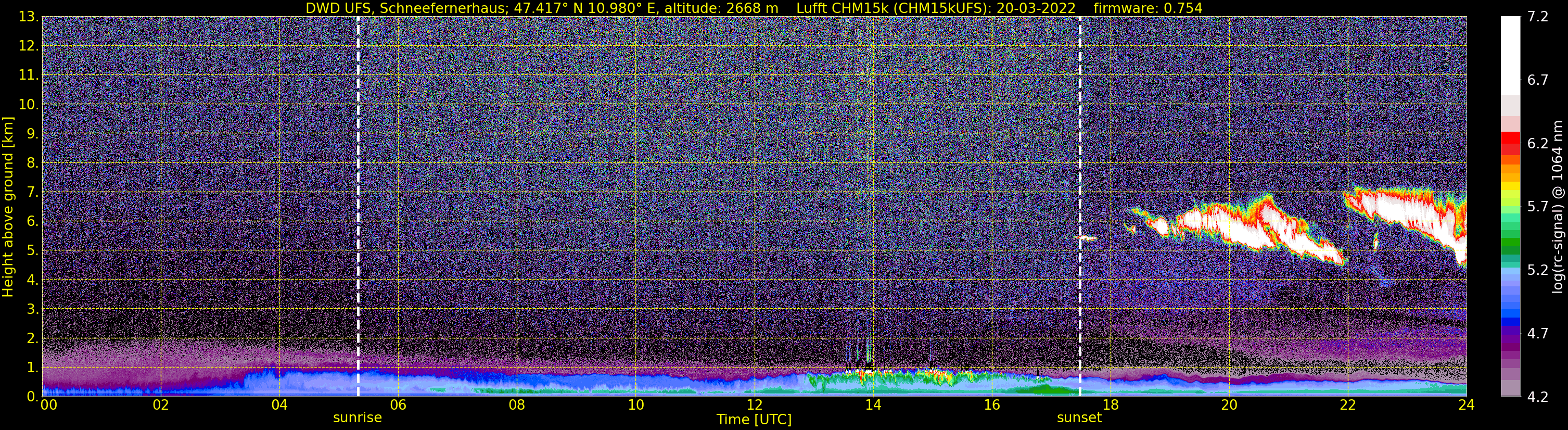Image resolution: width=1568 pixels, height=430 pixels.
Task: Click the 16 tick on time axis
Action: tap(991, 404)
